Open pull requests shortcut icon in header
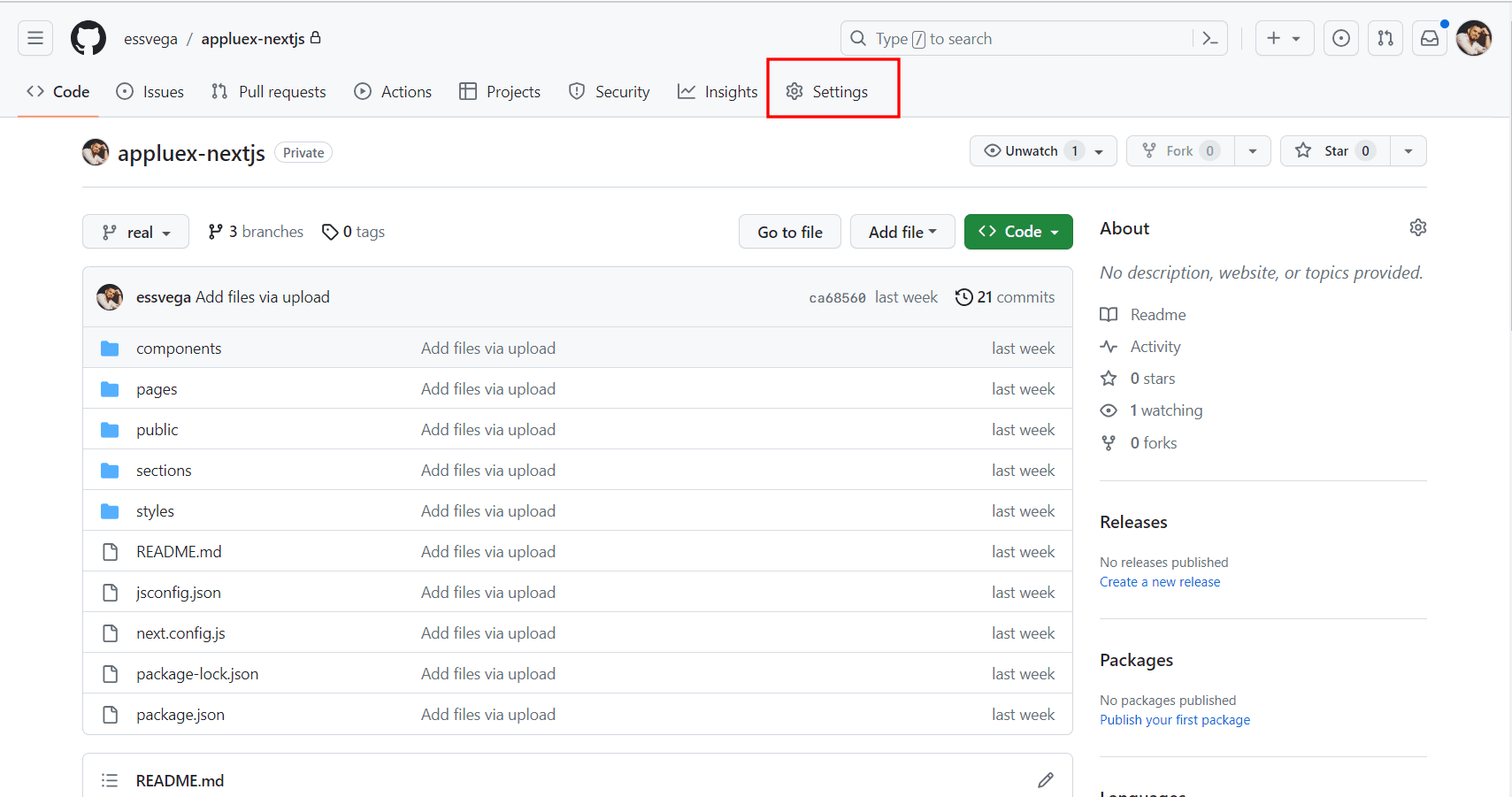The image size is (1512, 797). tap(1385, 38)
